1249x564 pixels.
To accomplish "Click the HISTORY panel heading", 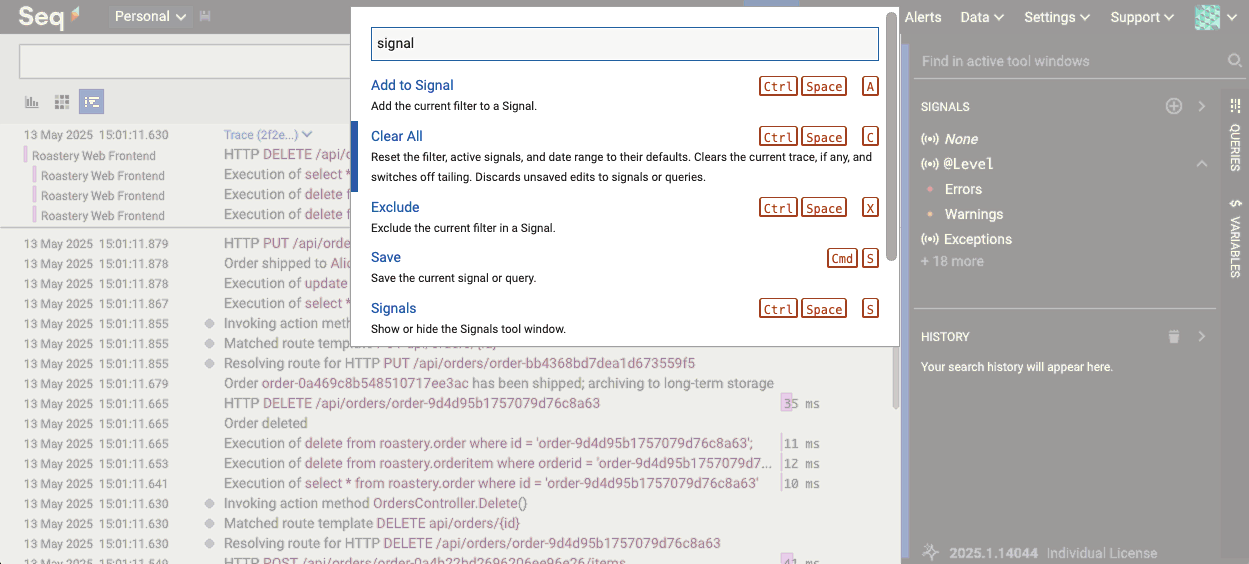I will tap(945, 337).
